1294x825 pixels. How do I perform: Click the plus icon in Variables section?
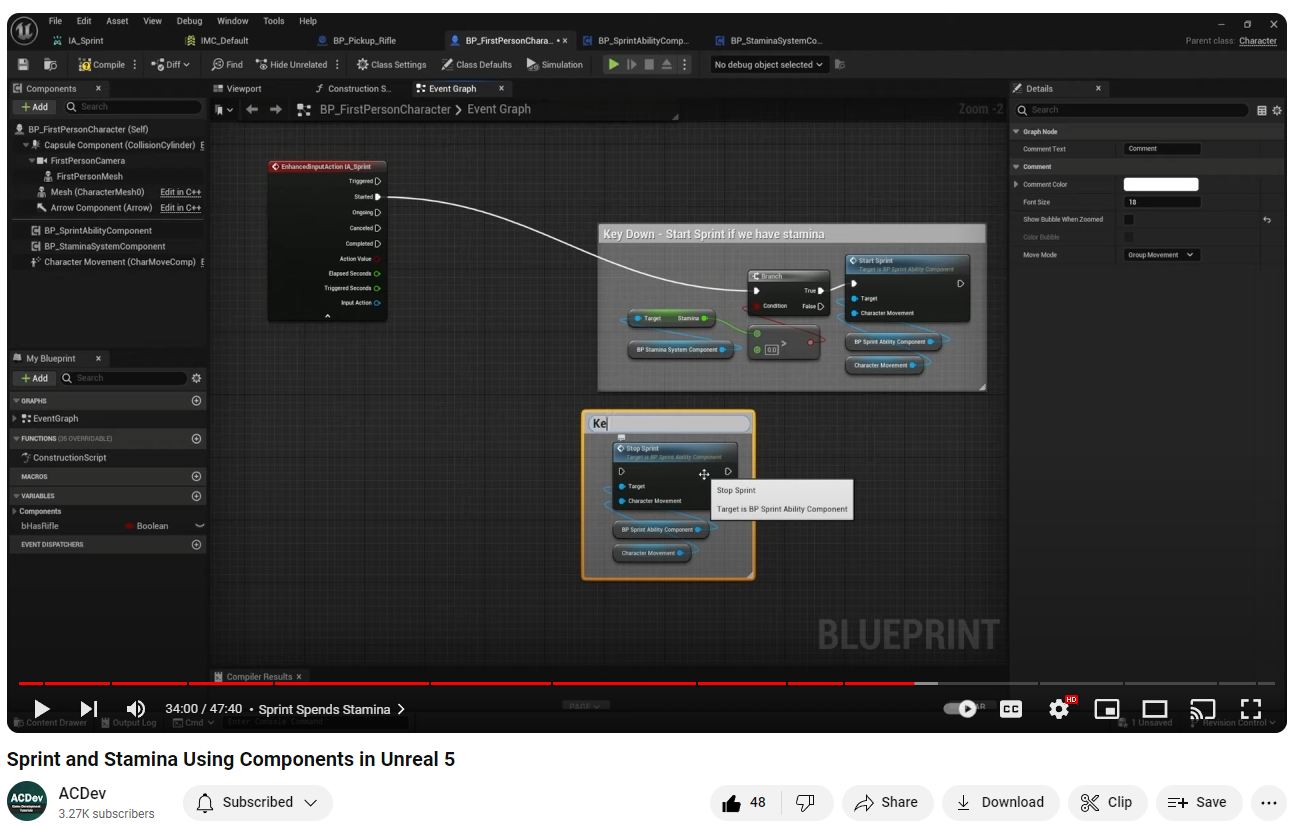[x=196, y=496]
